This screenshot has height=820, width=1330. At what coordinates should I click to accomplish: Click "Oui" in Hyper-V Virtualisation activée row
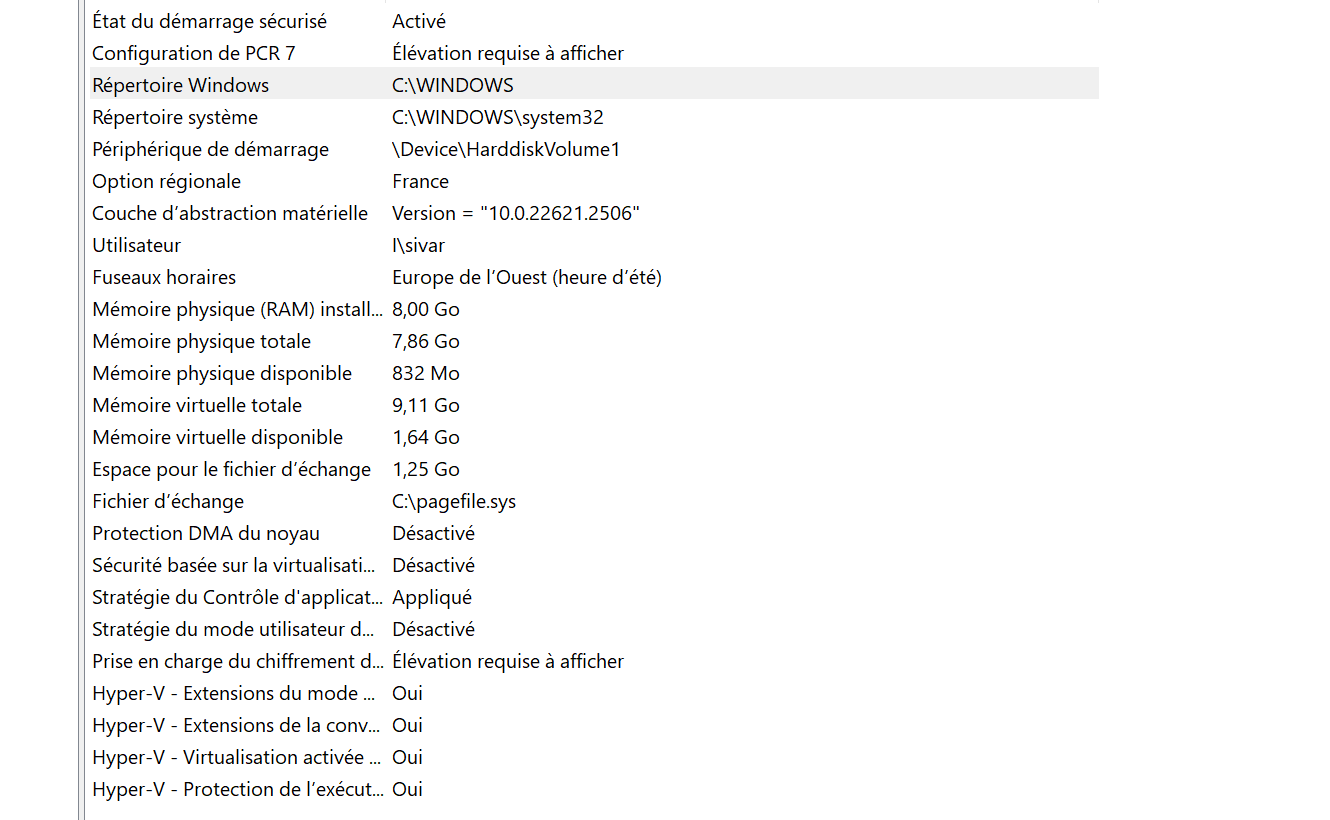407,757
